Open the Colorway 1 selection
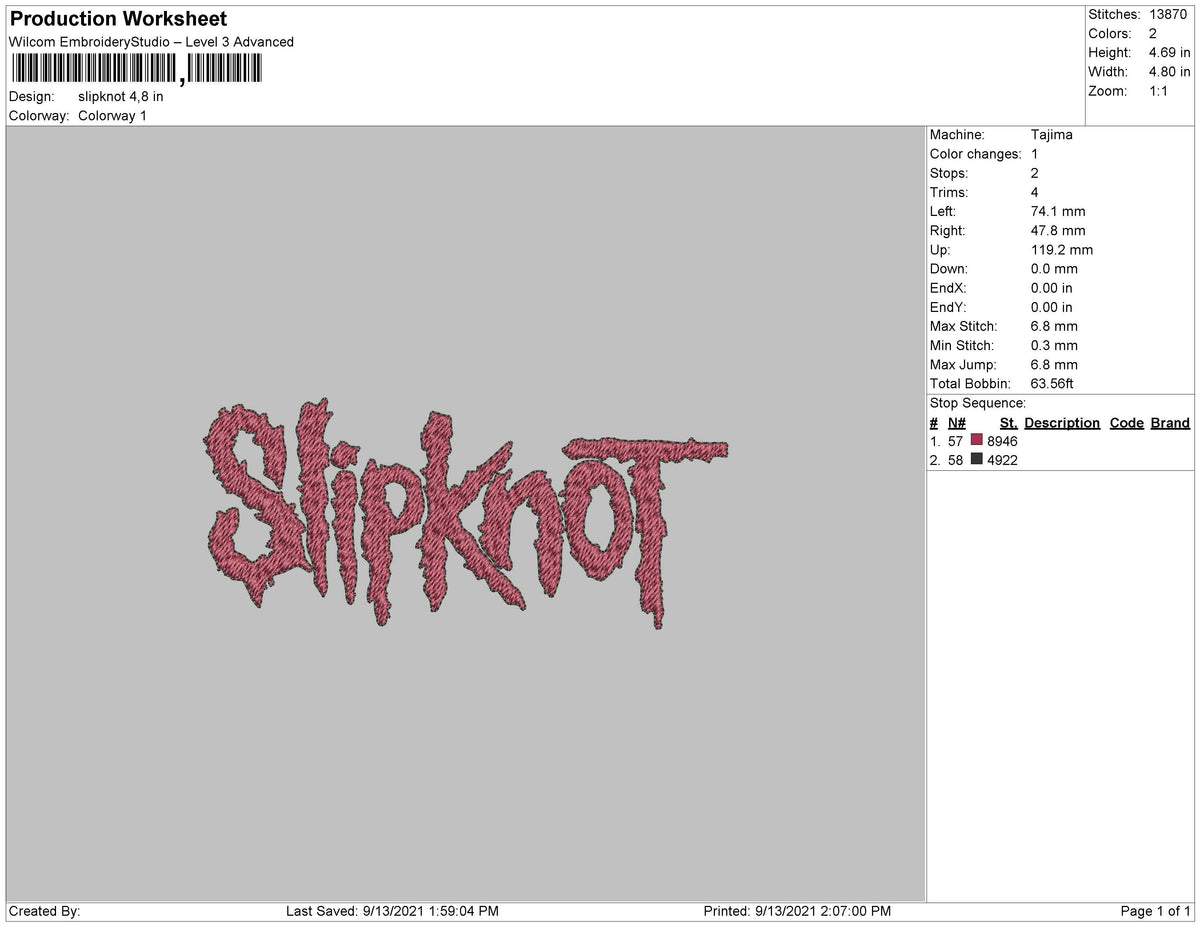1200x927 pixels. click(x=113, y=115)
